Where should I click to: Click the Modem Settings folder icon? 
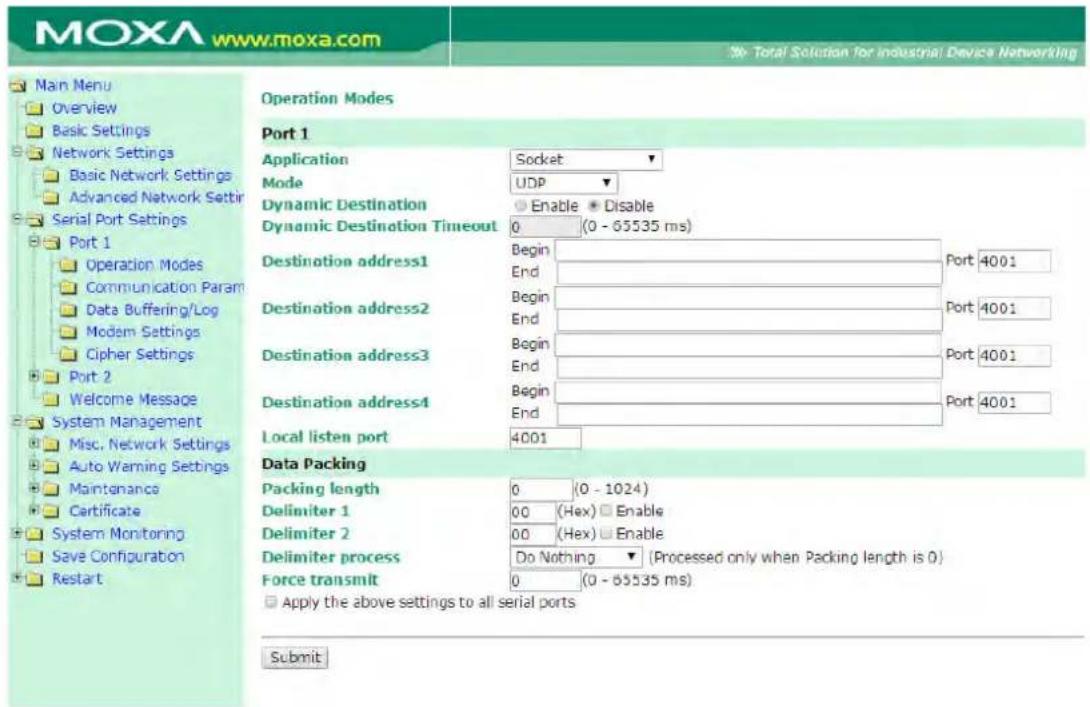click(67, 332)
